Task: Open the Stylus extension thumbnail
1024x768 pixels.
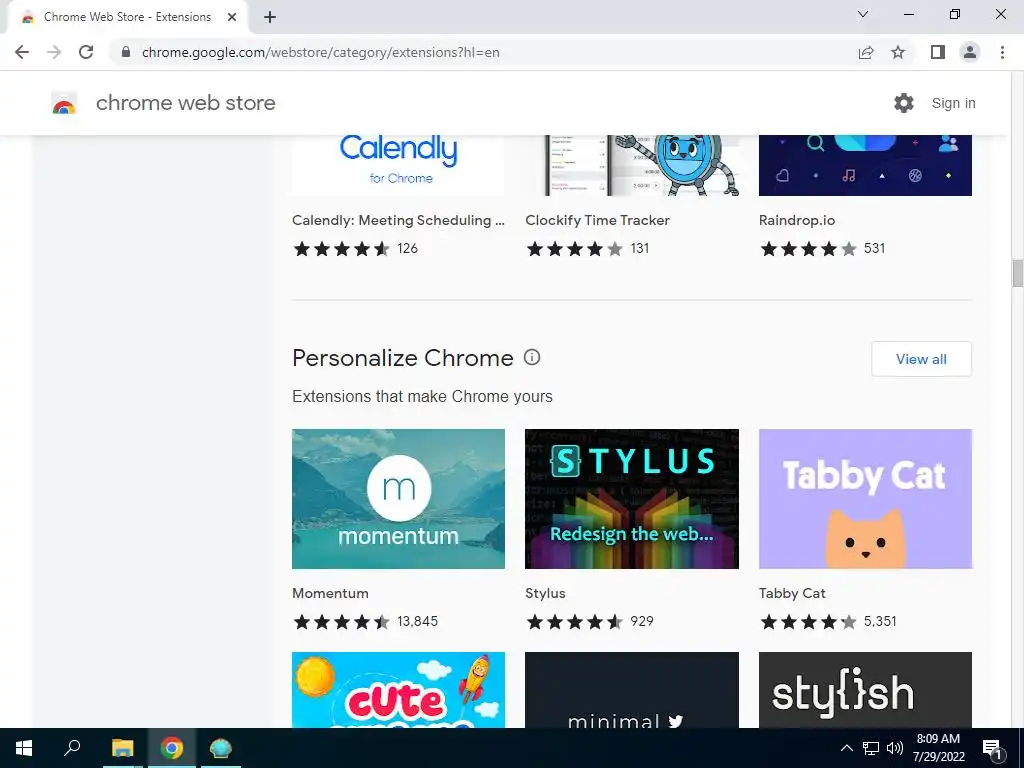Action: (632, 499)
